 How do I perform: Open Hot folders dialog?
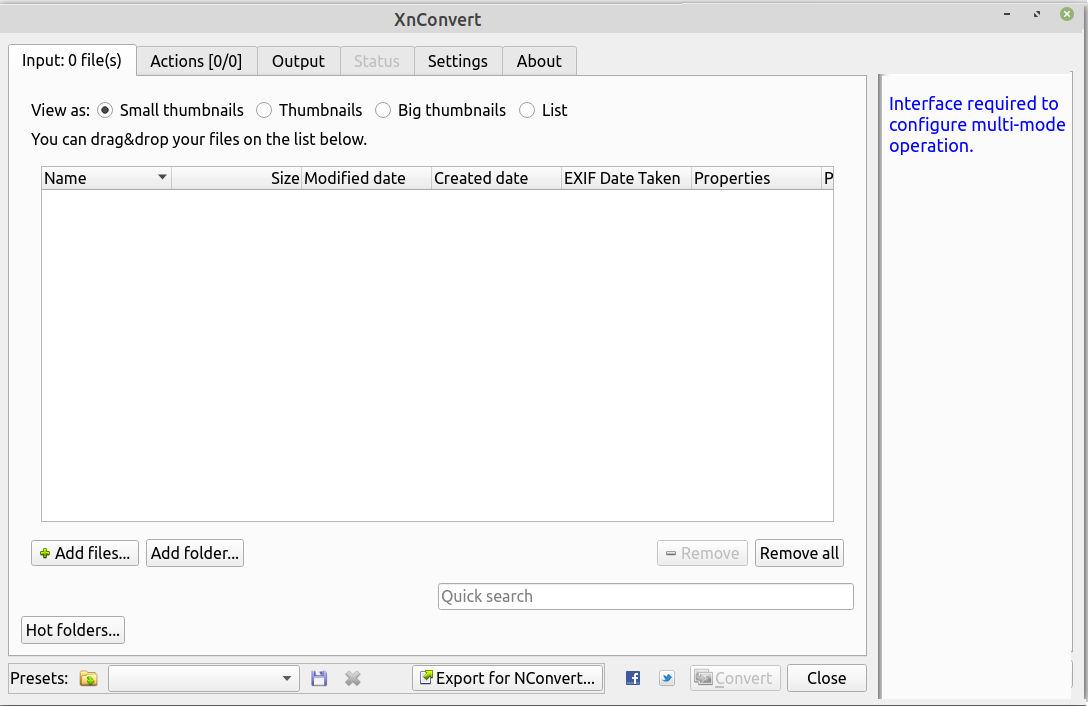[73, 630]
